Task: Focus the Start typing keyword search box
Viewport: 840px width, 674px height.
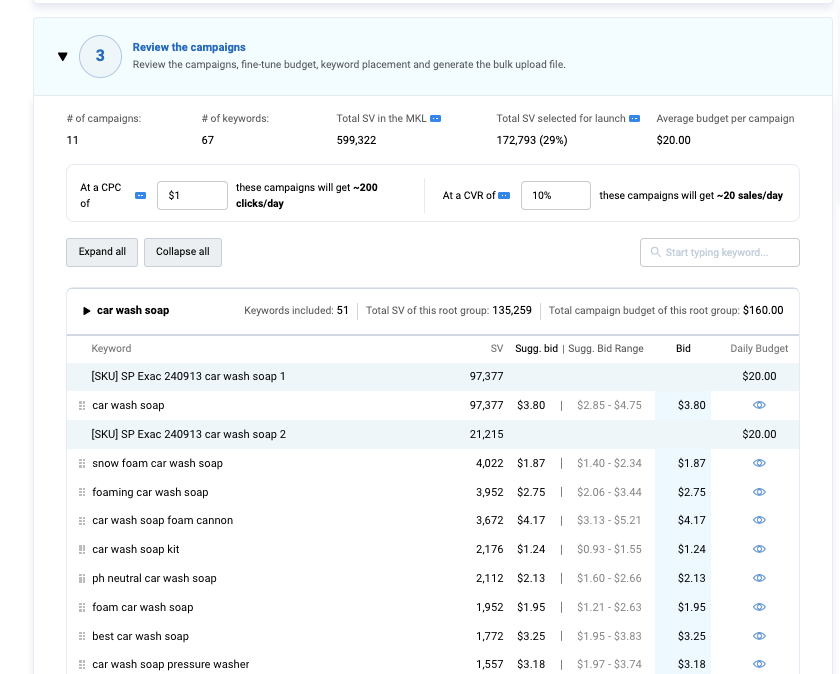Action: point(719,252)
